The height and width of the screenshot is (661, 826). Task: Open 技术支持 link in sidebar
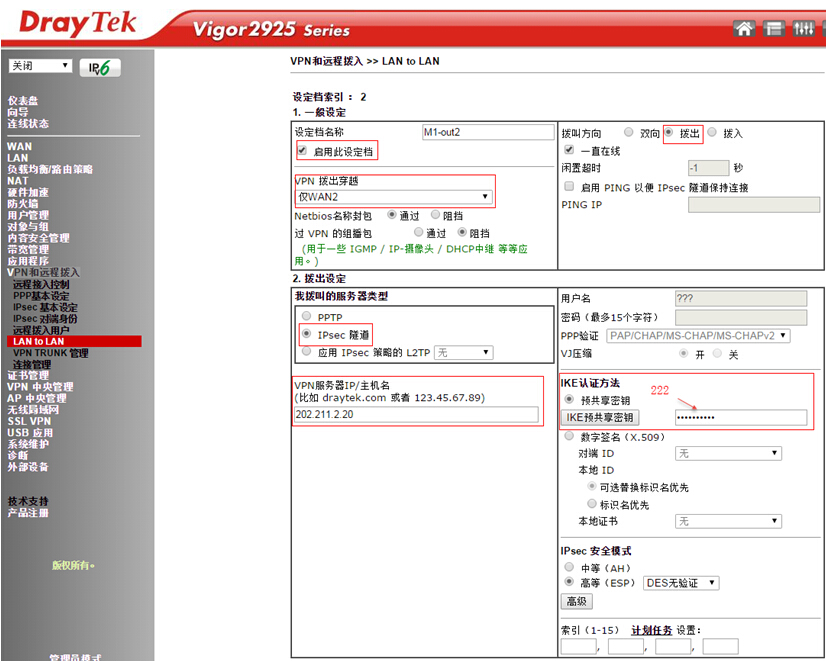click(x=28, y=501)
